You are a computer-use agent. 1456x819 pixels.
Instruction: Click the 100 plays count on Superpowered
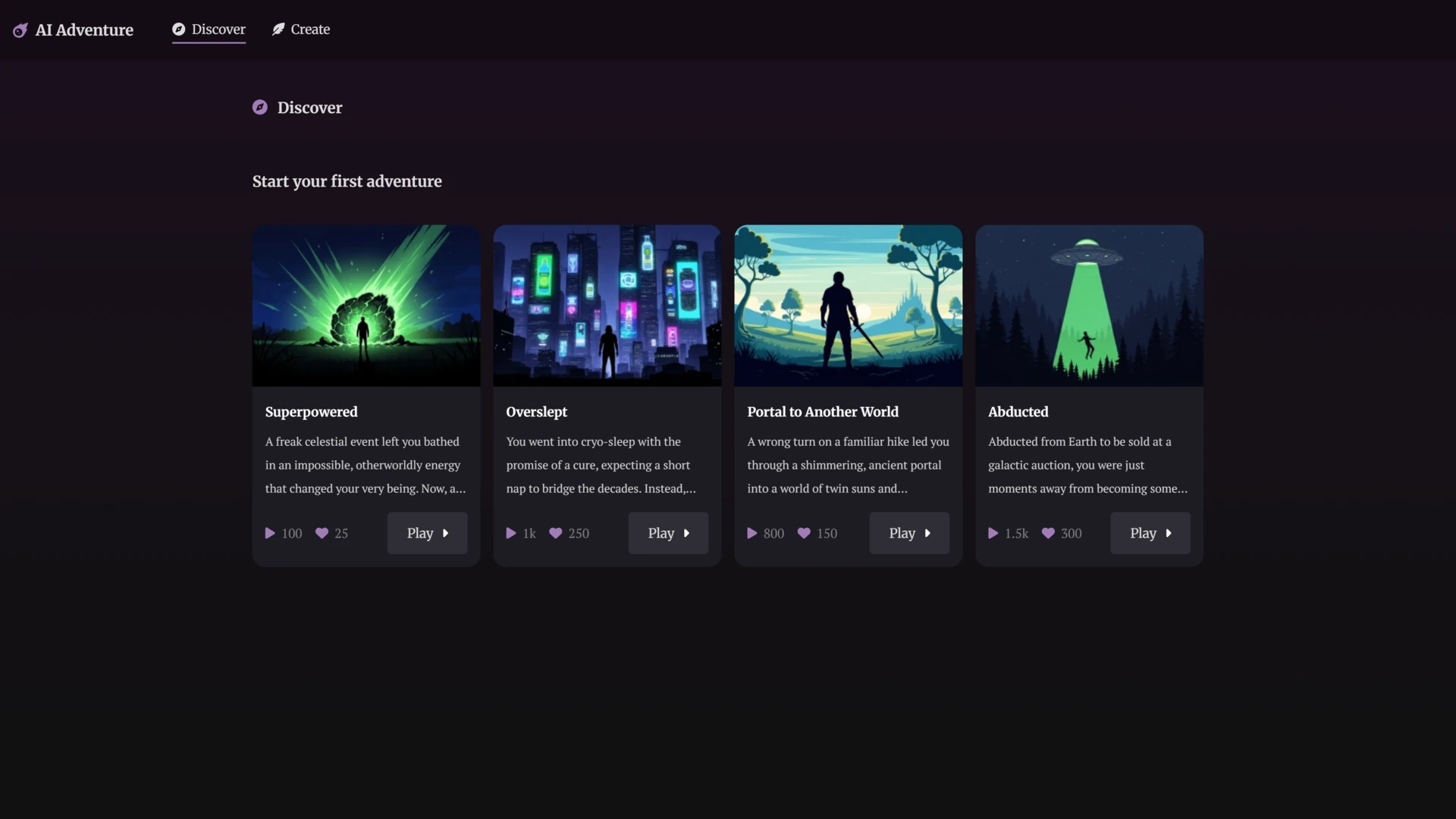click(x=292, y=534)
